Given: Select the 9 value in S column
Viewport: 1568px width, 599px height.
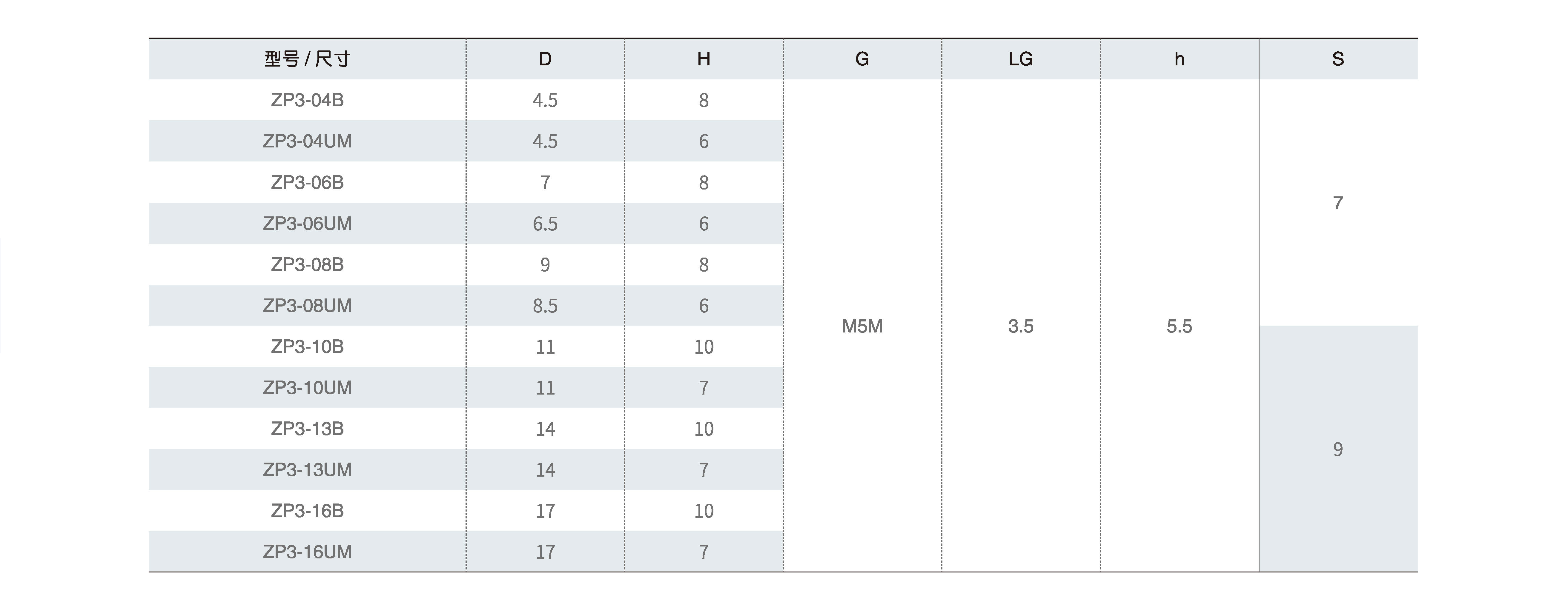Looking at the screenshot, I should [x=1338, y=449].
